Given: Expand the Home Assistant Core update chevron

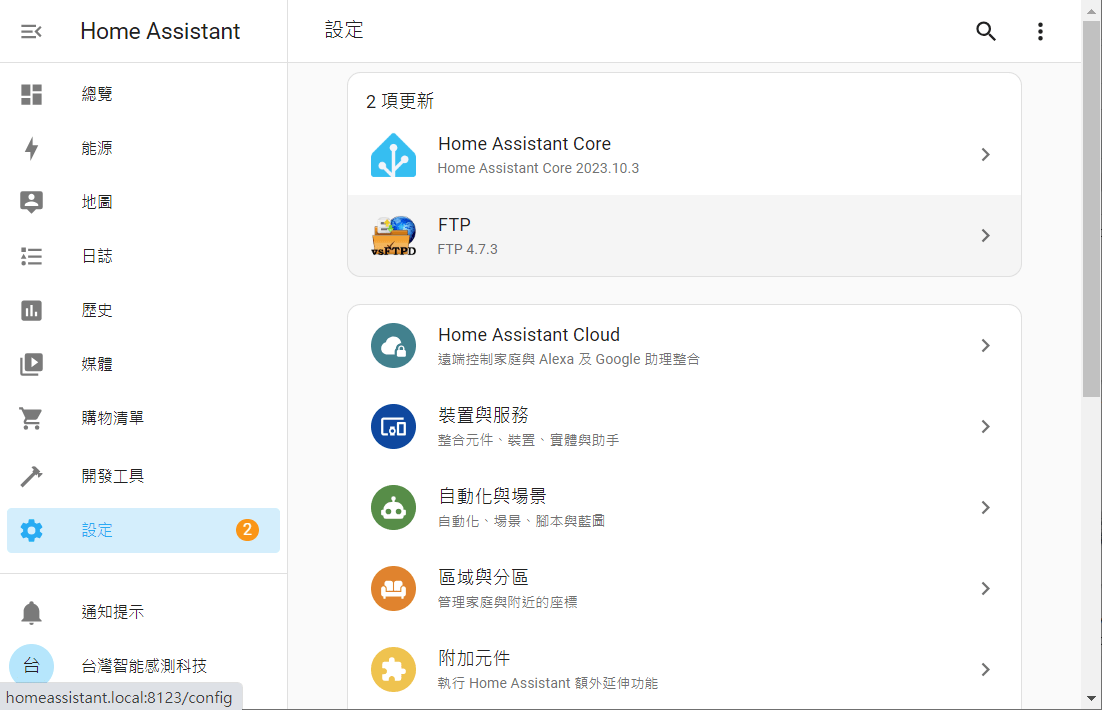Looking at the screenshot, I should pos(985,155).
